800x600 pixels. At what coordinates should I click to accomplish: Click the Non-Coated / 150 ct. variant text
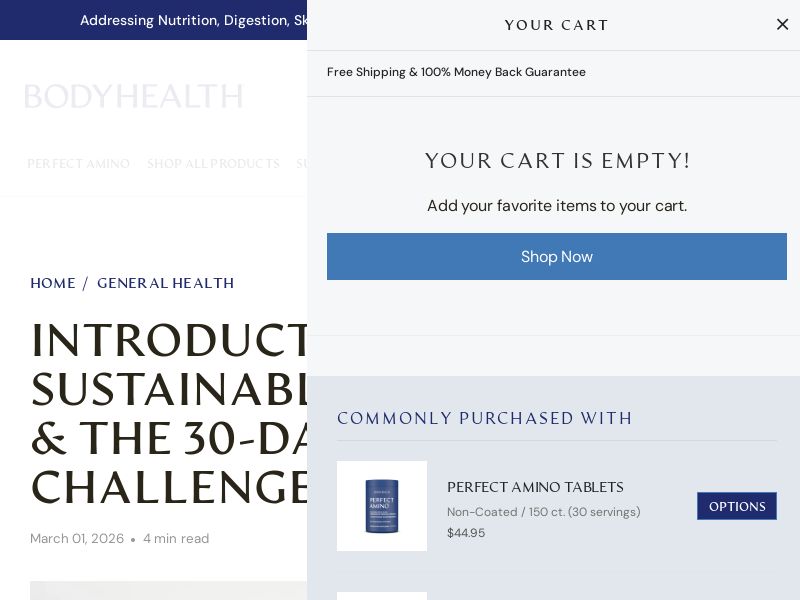[x=543, y=512]
